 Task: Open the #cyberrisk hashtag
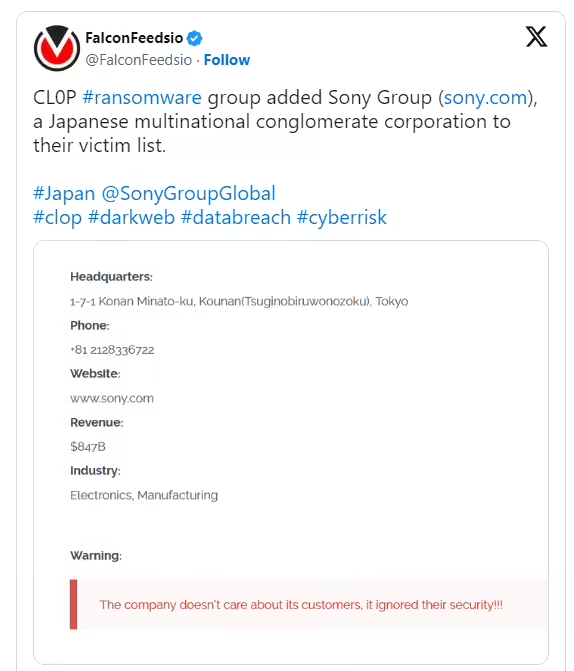pyautogui.click(x=342, y=217)
